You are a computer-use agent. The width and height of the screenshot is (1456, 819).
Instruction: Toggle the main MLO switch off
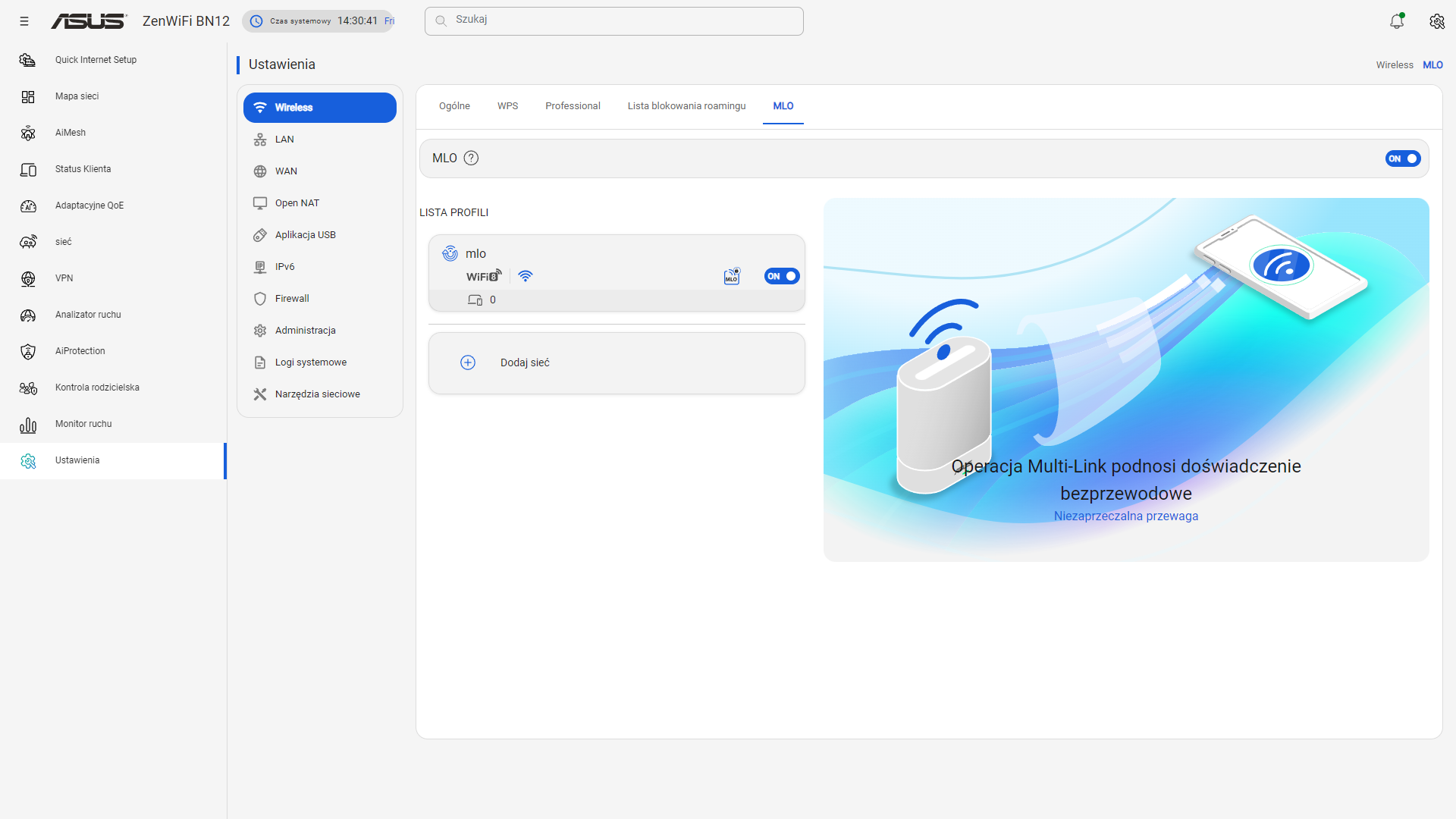[1403, 158]
